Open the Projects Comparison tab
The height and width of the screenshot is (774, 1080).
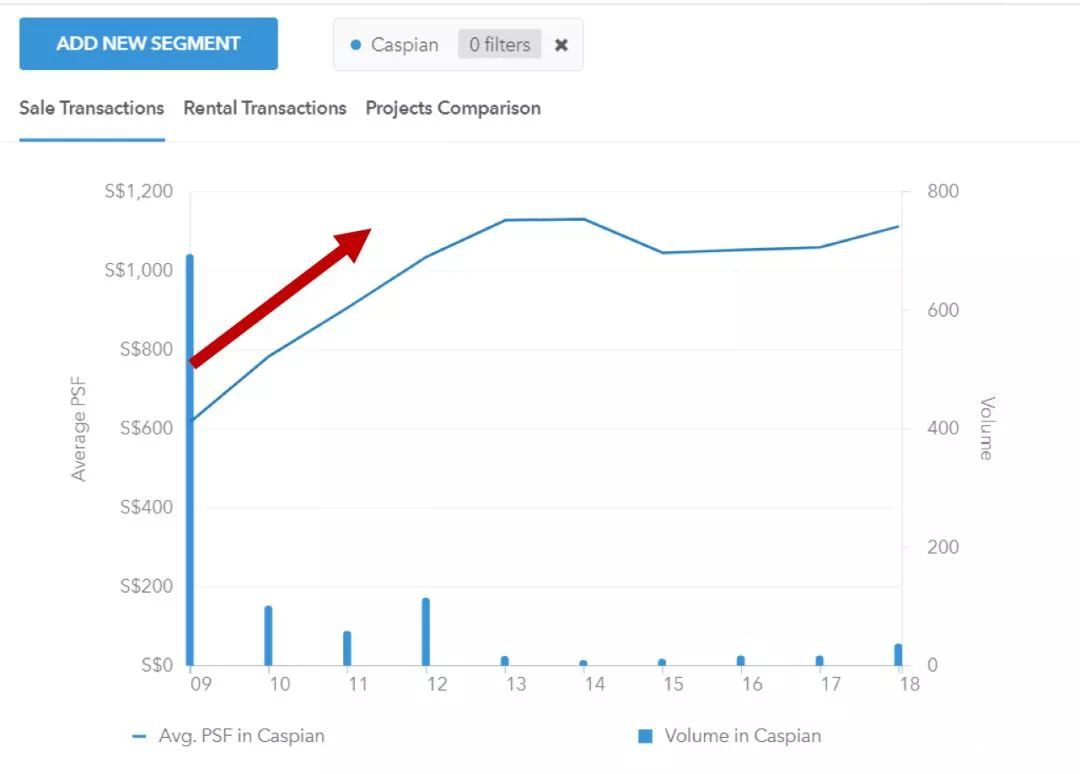pos(453,108)
